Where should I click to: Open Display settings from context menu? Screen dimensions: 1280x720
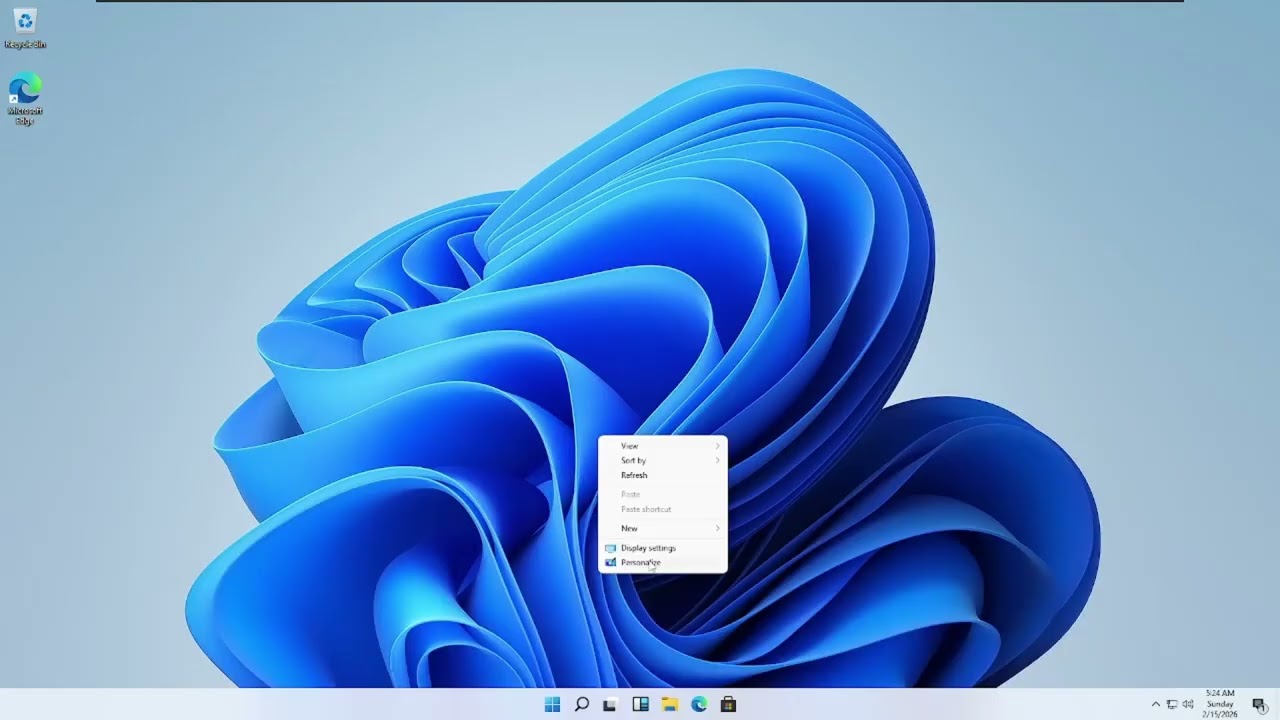(663, 548)
